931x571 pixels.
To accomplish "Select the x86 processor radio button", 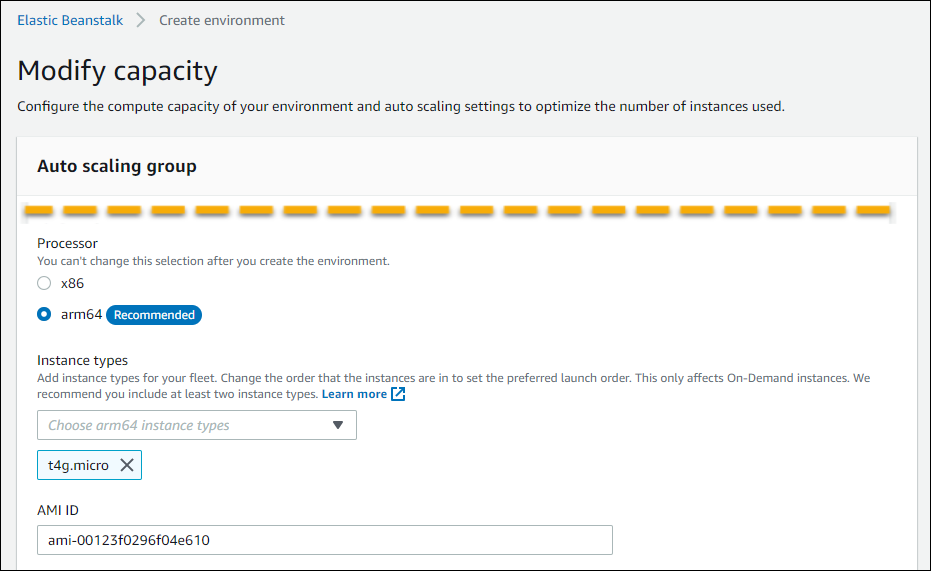I will tap(44, 283).
